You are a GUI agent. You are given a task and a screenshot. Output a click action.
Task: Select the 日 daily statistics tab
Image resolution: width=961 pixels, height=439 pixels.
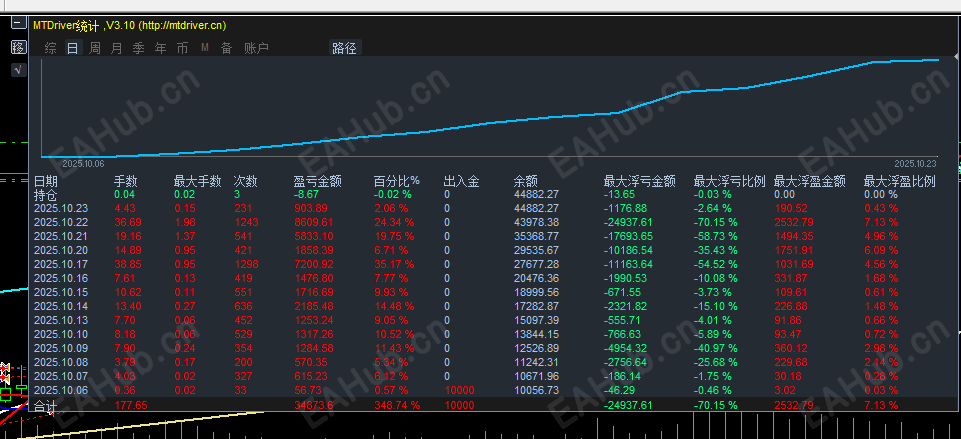[x=73, y=48]
